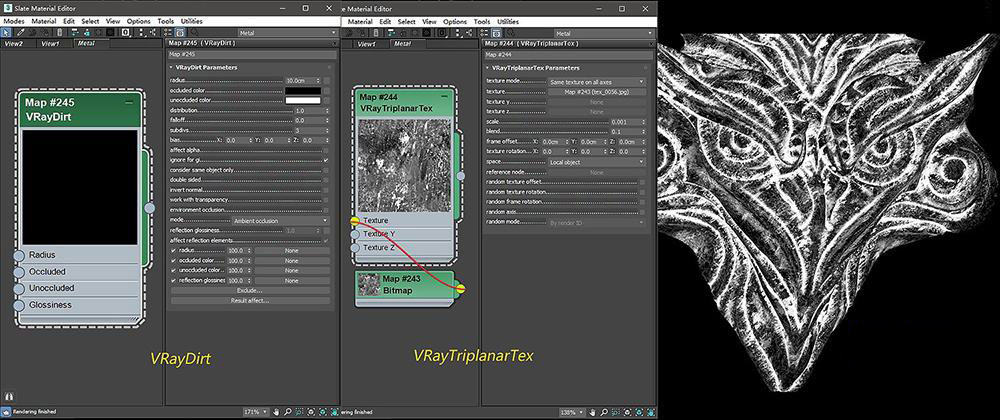Click the VRayDirt radius 10.0cm field
The image size is (1000, 420).
pos(303,80)
